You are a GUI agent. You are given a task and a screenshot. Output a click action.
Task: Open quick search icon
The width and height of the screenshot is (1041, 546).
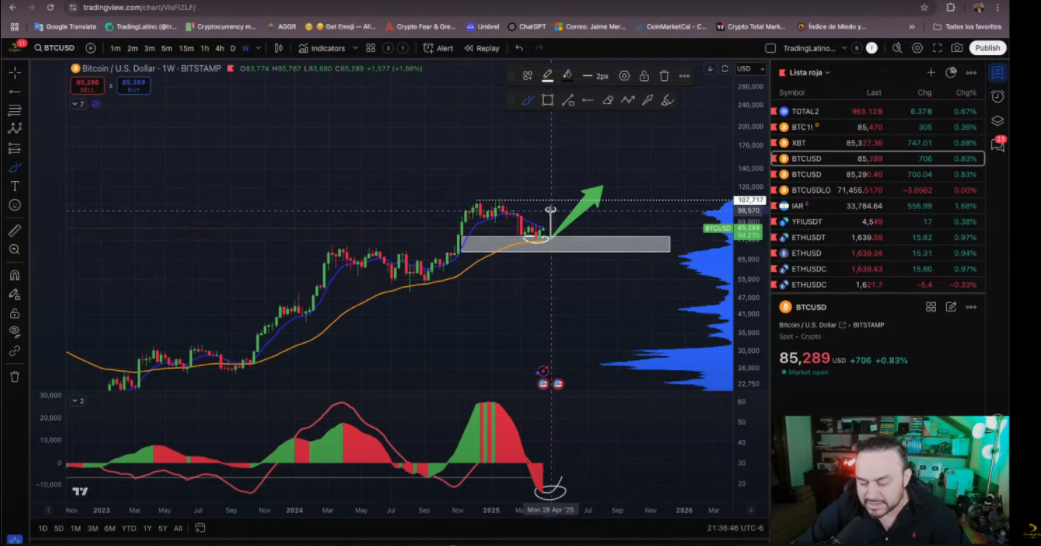tap(897, 48)
